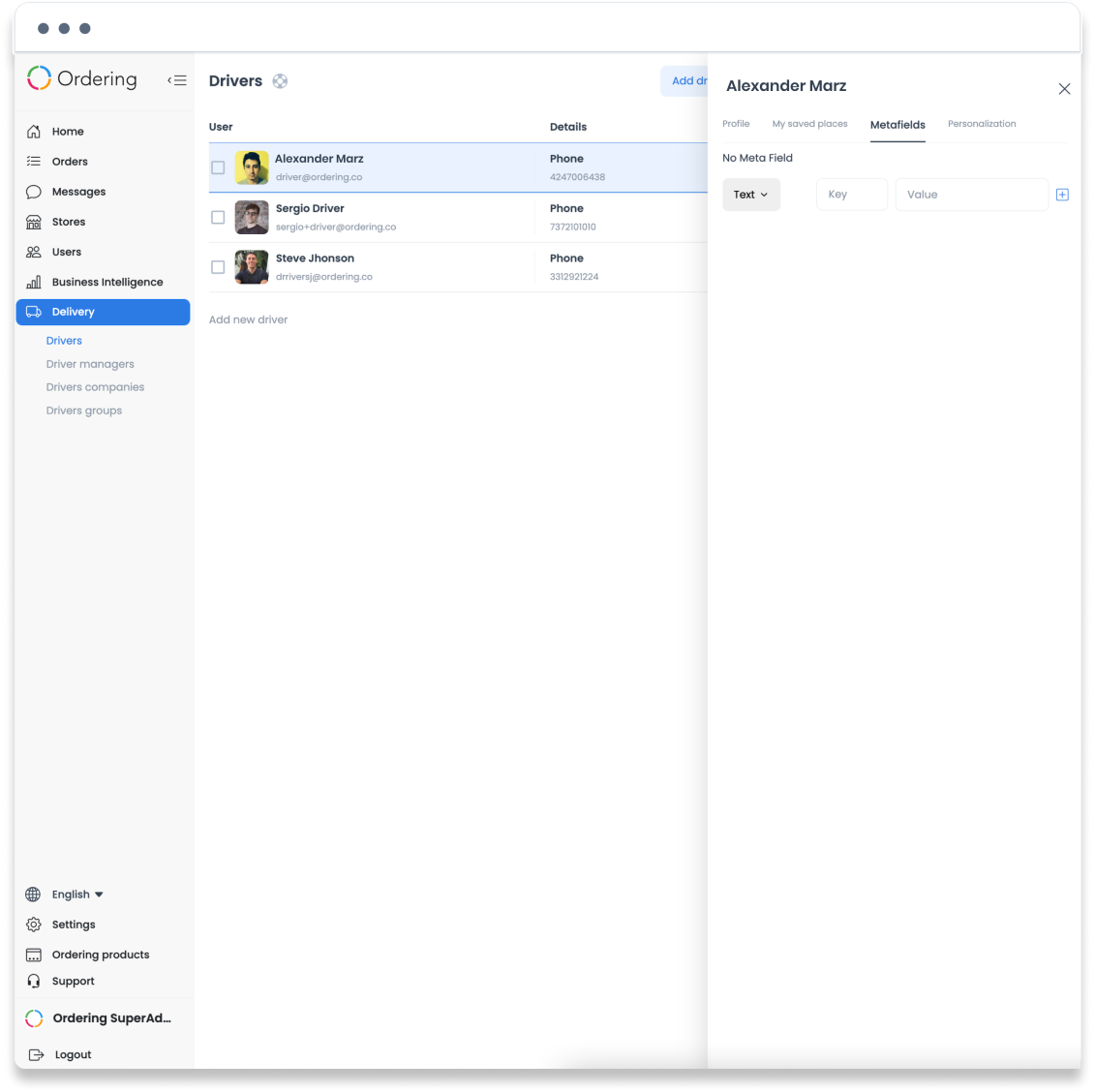Open the Text type dropdown
This screenshot has width=1095, height=1092.
750,195
